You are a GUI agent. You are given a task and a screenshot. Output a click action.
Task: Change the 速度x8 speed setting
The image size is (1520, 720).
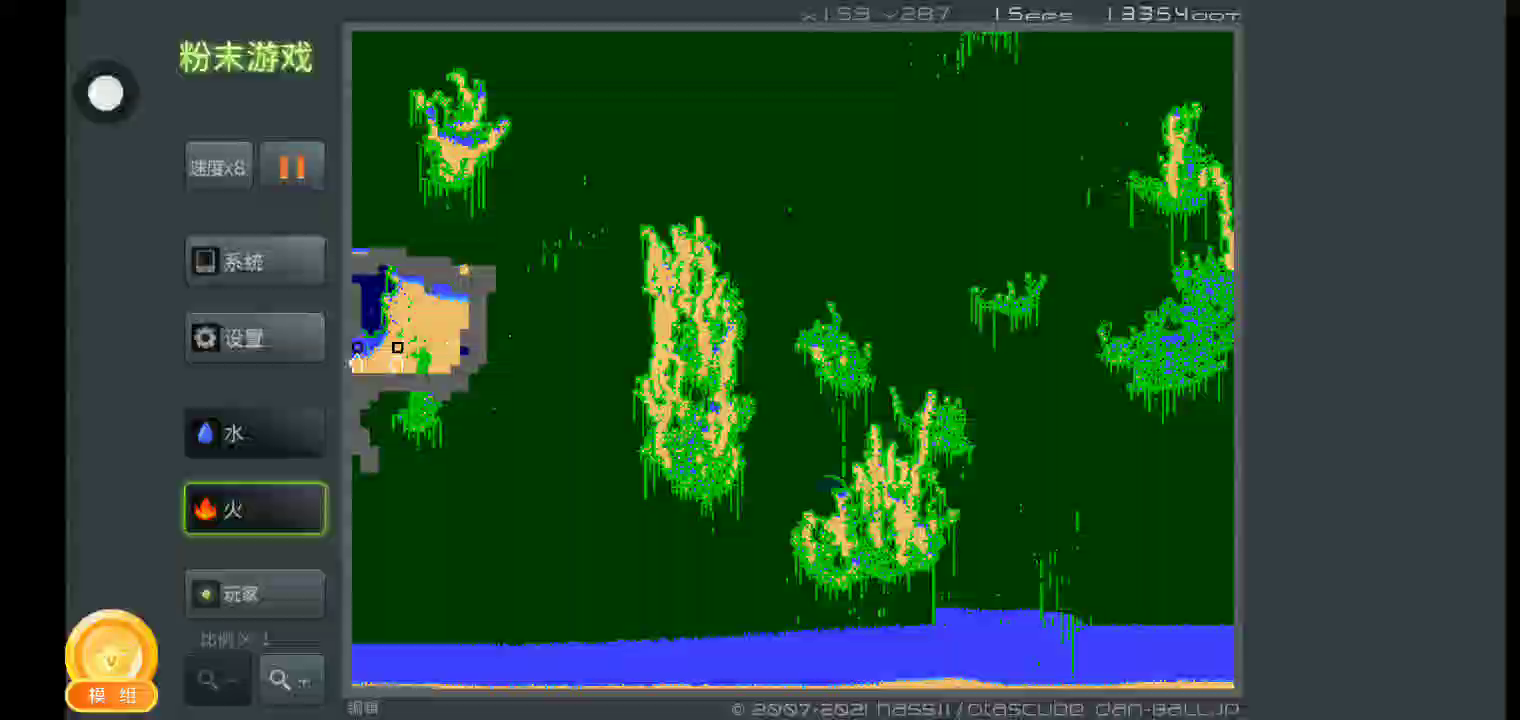tap(219, 166)
